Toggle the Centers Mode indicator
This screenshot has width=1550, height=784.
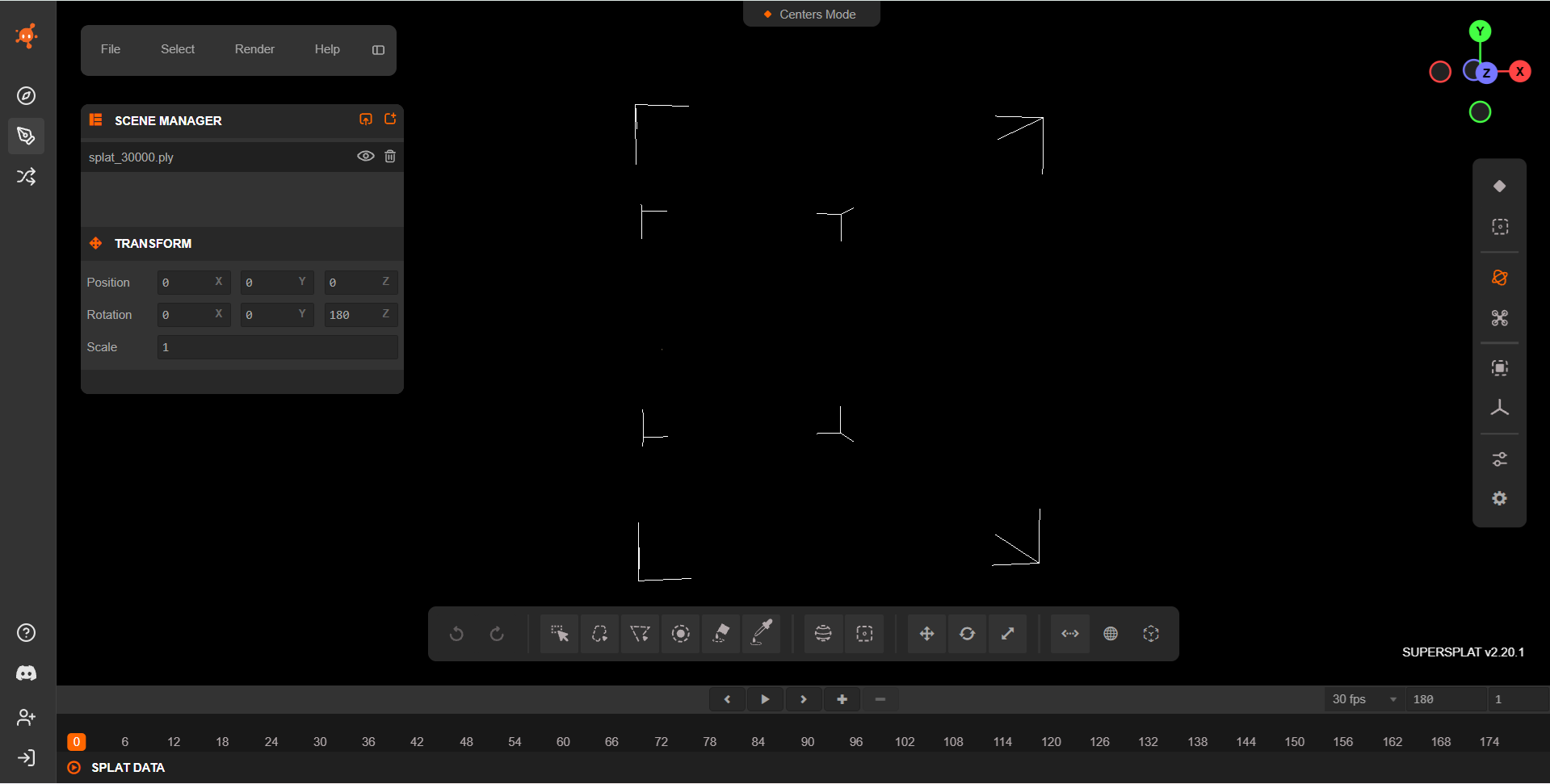tap(811, 14)
